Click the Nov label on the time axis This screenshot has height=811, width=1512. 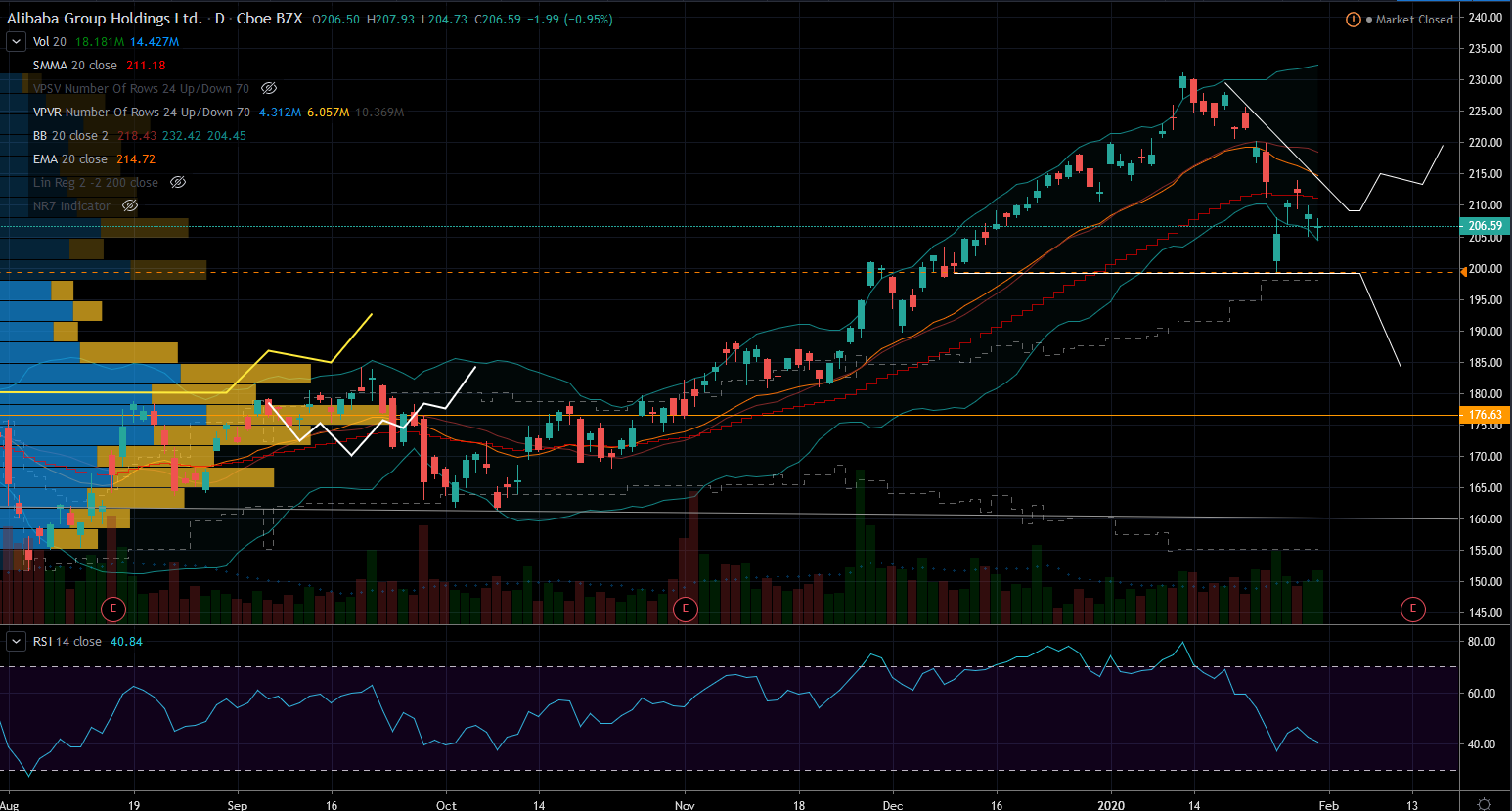coord(685,805)
